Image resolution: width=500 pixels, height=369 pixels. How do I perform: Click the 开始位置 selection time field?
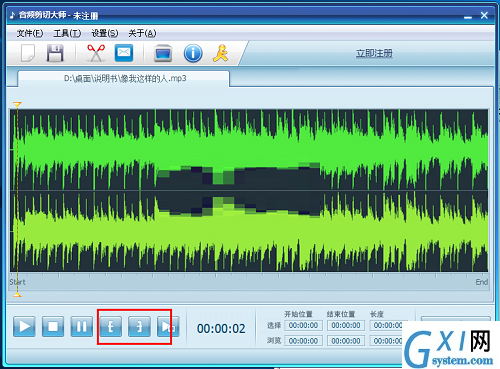point(303,325)
